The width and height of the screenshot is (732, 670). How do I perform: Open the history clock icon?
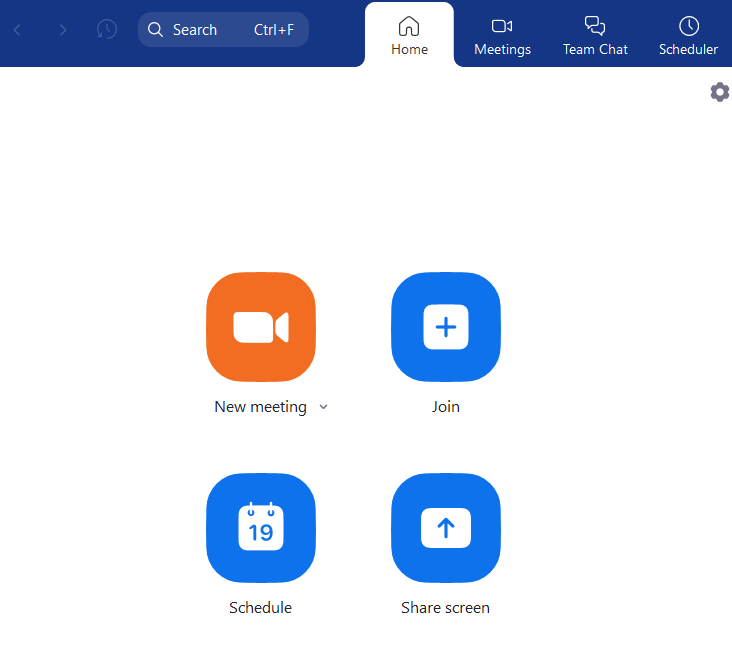click(x=106, y=30)
